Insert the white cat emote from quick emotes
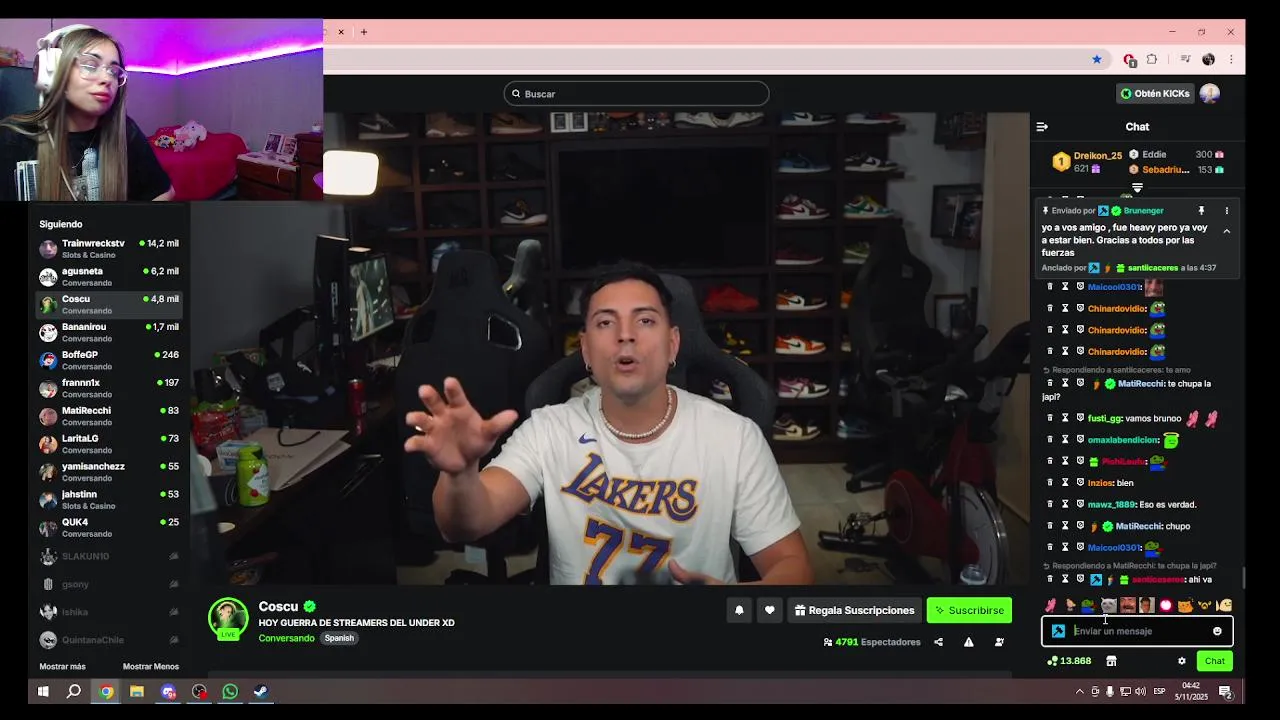The height and width of the screenshot is (720, 1280). pos(1108,605)
